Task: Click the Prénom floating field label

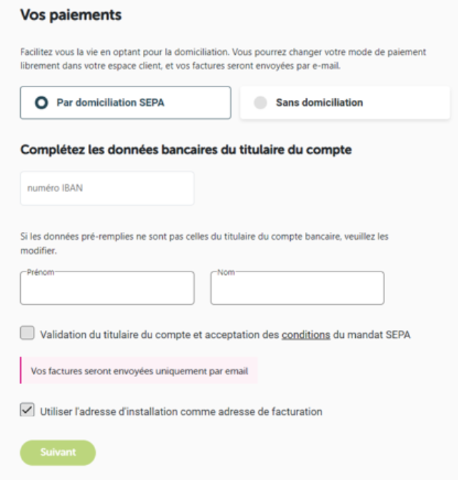Action: pyautogui.click(x=40, y=272)
